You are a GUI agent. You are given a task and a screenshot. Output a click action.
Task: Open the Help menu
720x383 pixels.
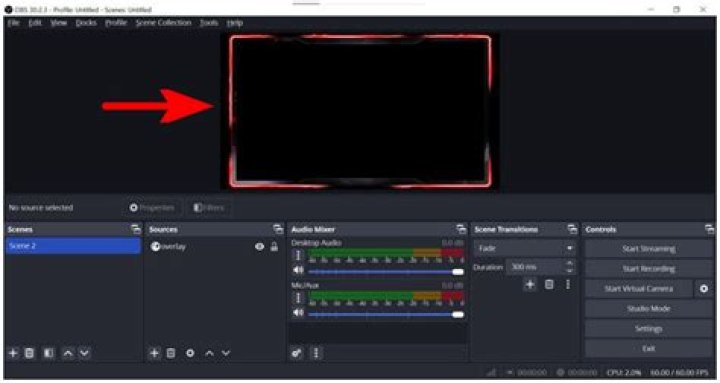tap(235, 23)
